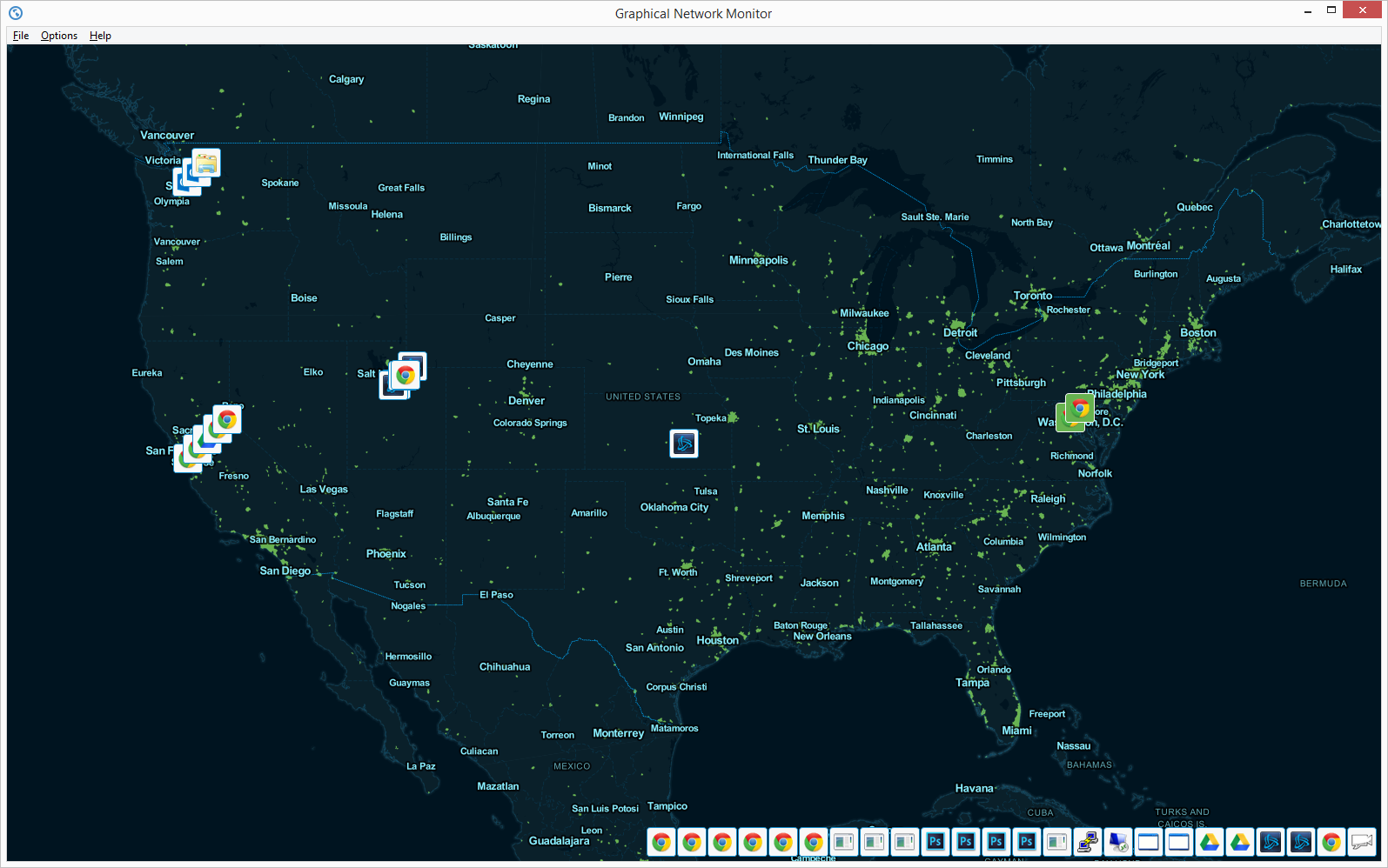The image size is (1388, 868).
Task: Click the second Photoshop icon in bottom bar
Action: [x=966, y=842]
